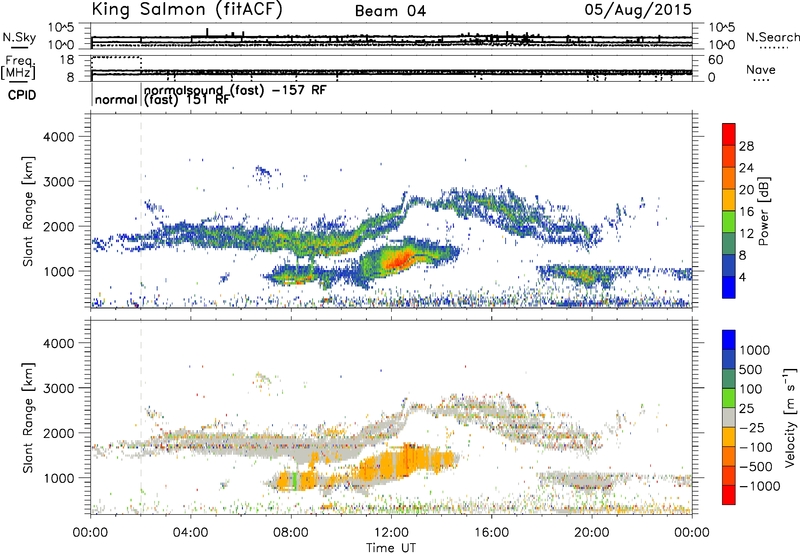Click the dashed vertical CPID marker in power panel
Viewport: 800px width, 554px height.
[141, 211]
